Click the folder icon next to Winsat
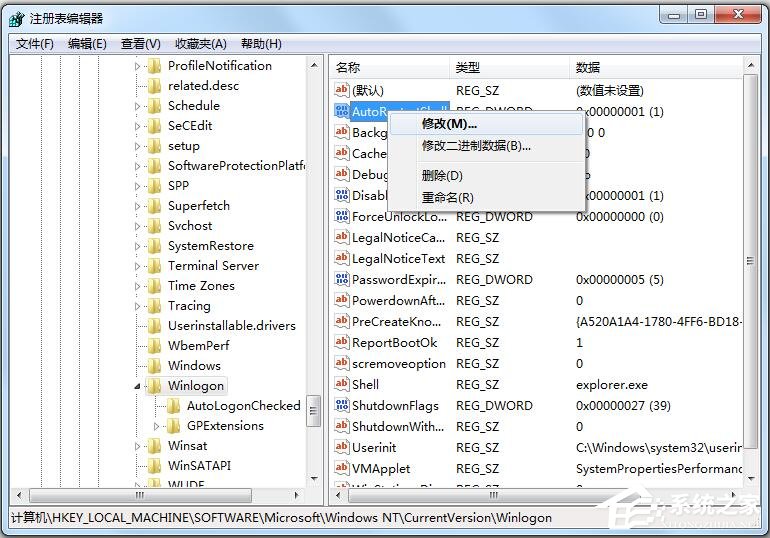This screenshot has width=770, height=538. tap(155, 446)
